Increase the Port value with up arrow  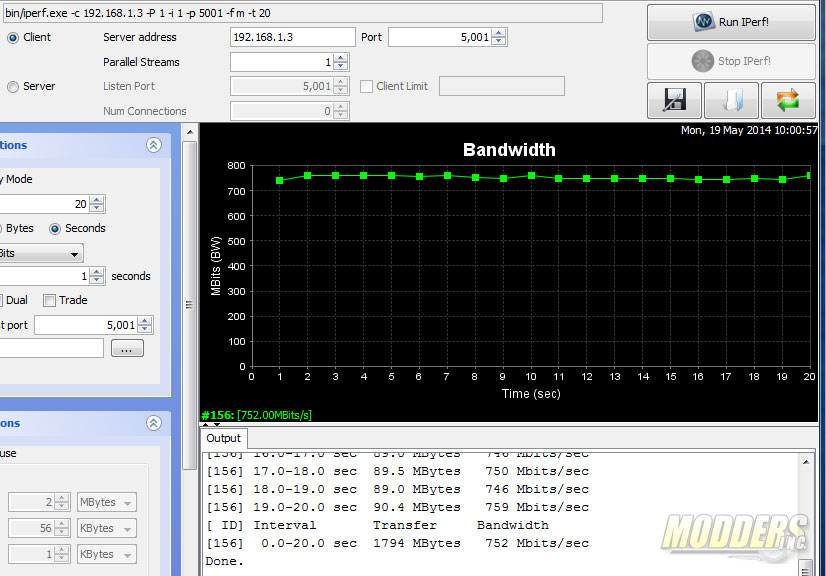498,33
